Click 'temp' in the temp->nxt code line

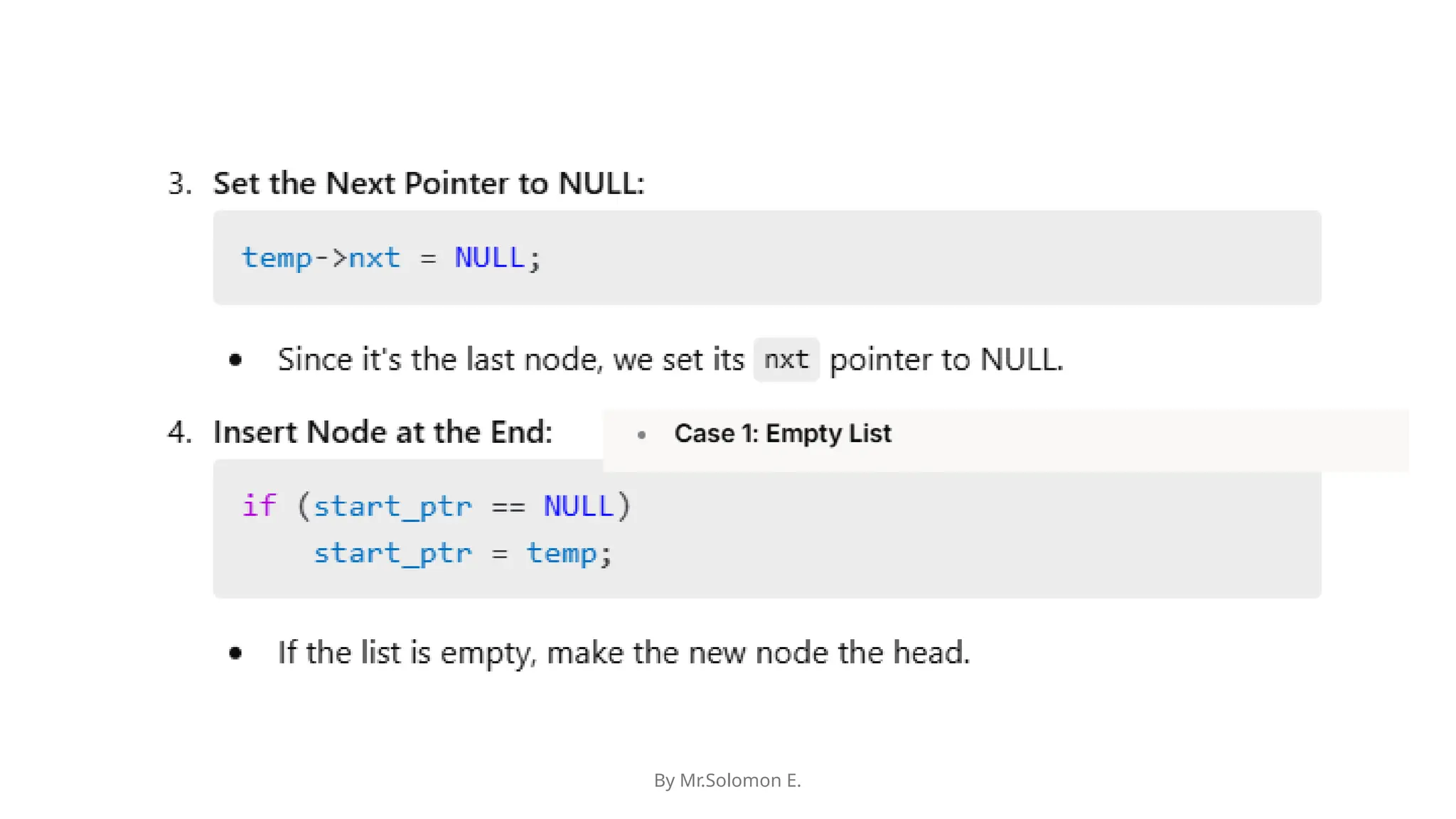click(277, 258)
